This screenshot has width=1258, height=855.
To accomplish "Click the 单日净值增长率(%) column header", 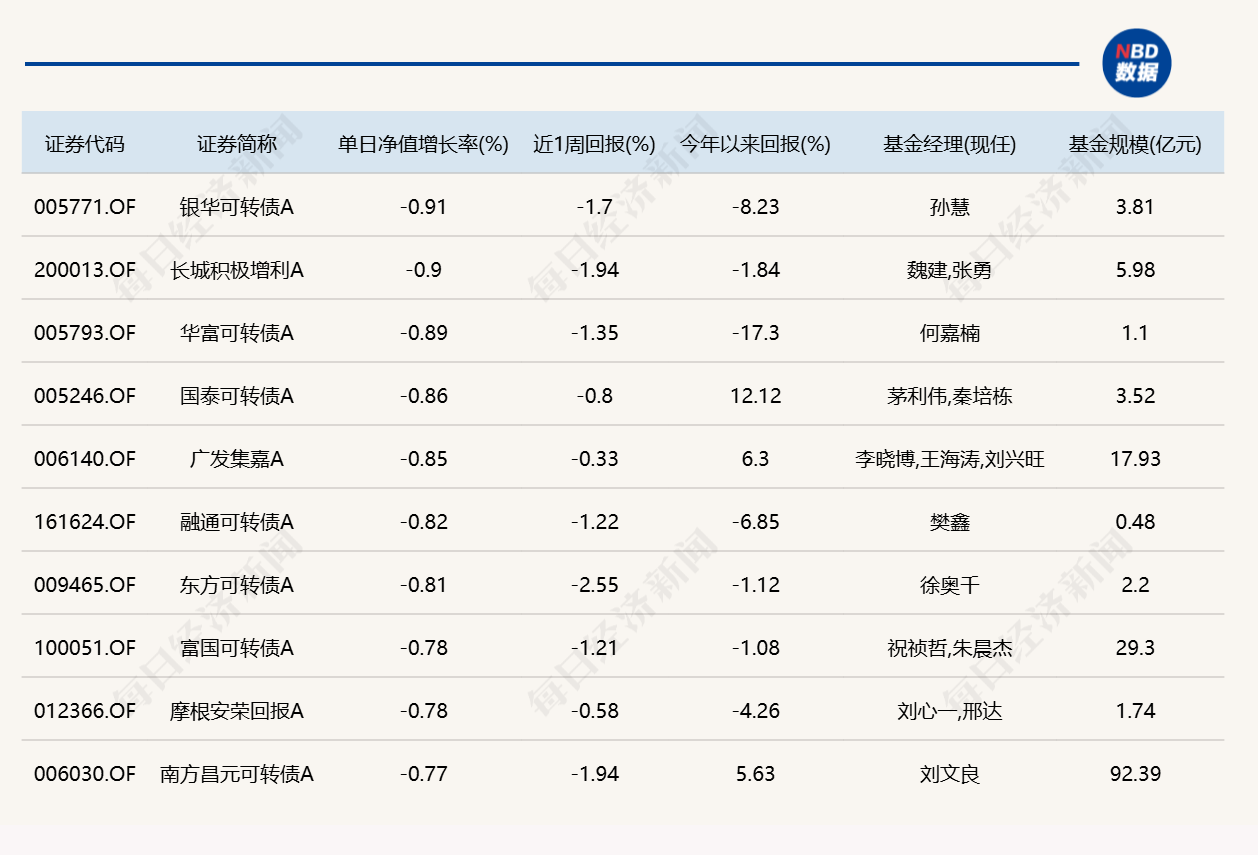I will tap(423, 144).
